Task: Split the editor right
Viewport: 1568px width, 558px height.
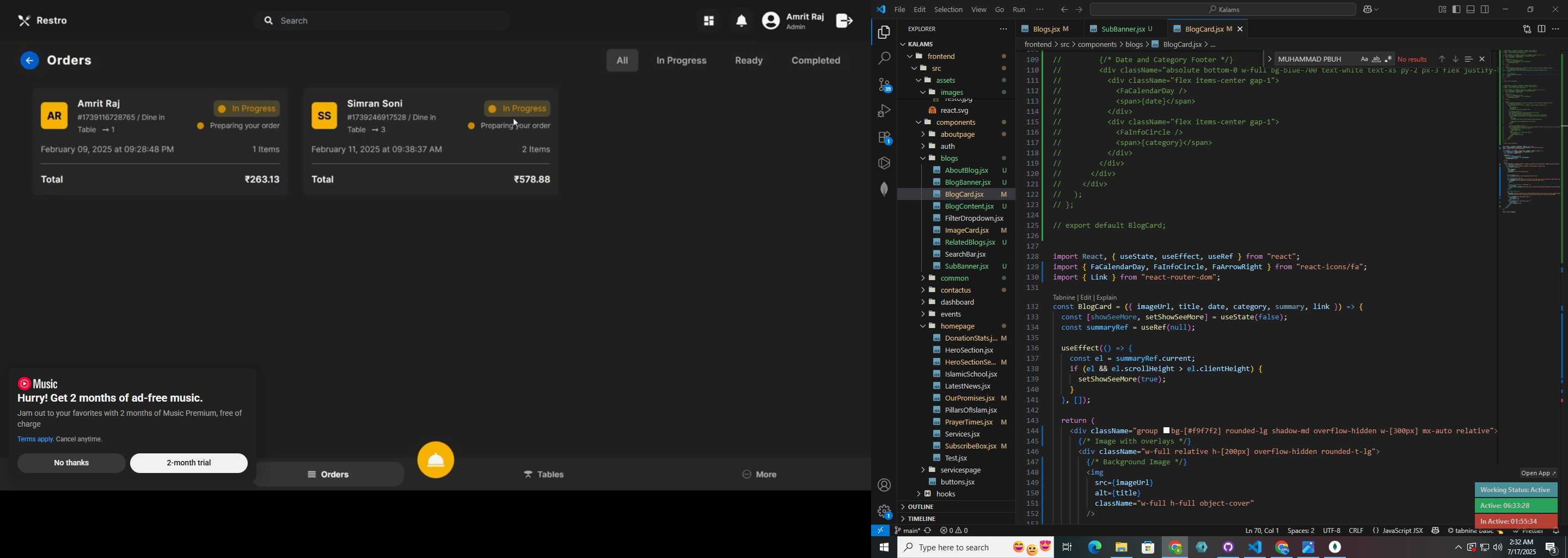Action: tap(1541, 29)
